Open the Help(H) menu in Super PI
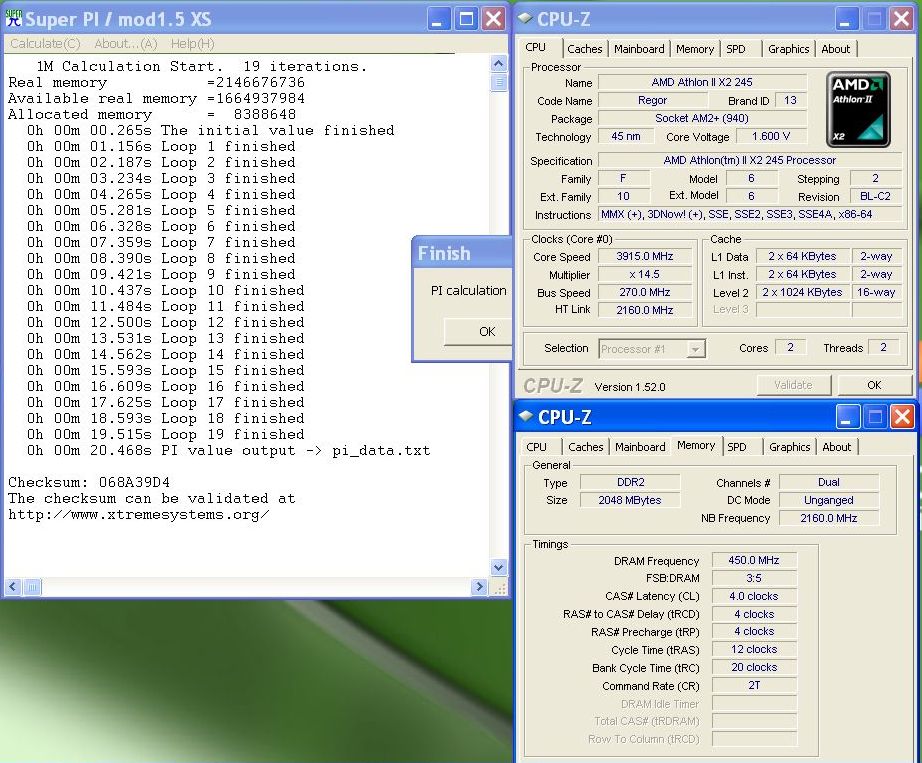 point(192,44)
